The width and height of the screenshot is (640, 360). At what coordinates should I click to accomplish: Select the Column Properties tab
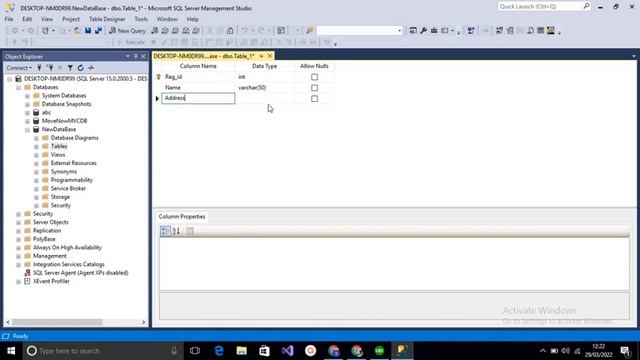pyautogui.click(x=182, y=217)
